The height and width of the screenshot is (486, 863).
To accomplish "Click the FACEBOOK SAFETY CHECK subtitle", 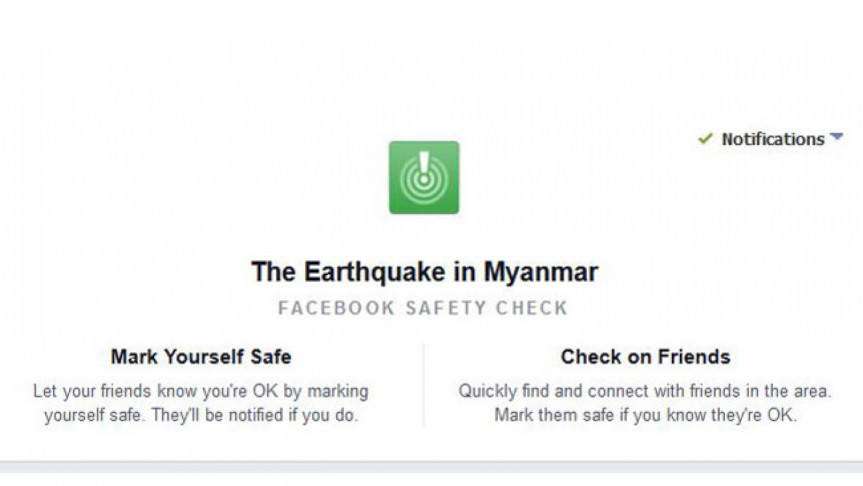I will 423,308.
